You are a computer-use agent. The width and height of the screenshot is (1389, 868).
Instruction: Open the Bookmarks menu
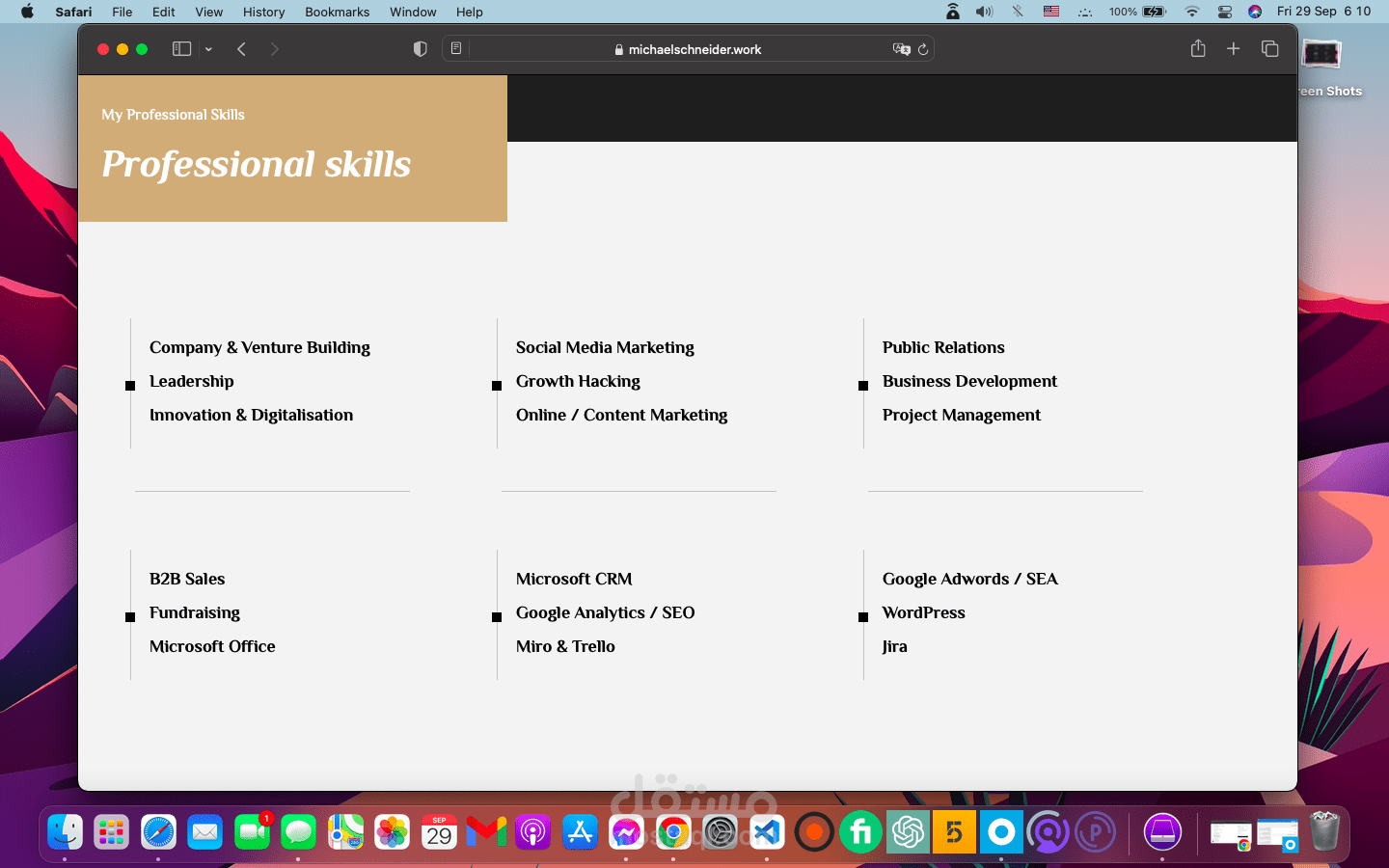pyautogui.click(x=337, y=12)
